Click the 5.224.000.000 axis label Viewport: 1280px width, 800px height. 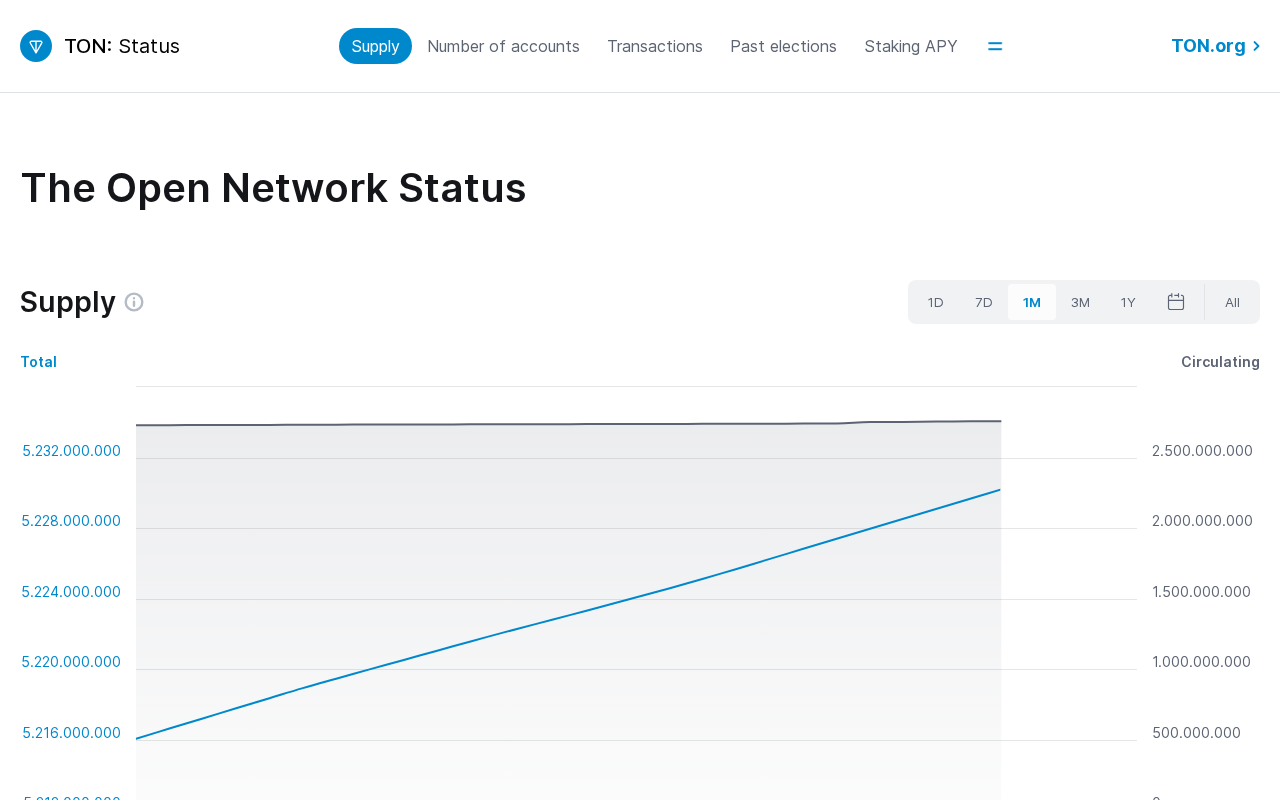click(71, 592)
